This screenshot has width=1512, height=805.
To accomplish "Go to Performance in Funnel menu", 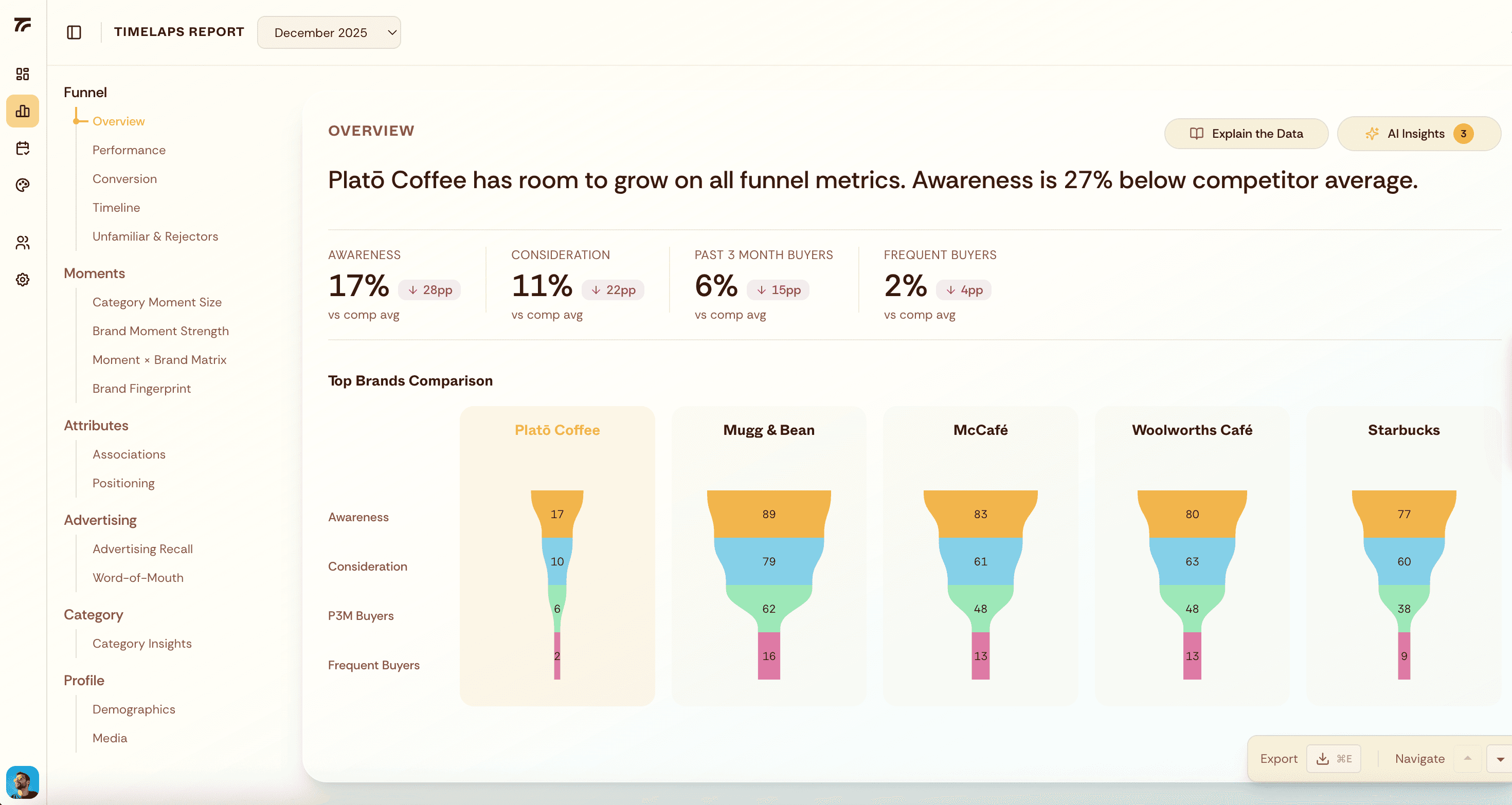I will pyautogui.click(x=129, y=150).
